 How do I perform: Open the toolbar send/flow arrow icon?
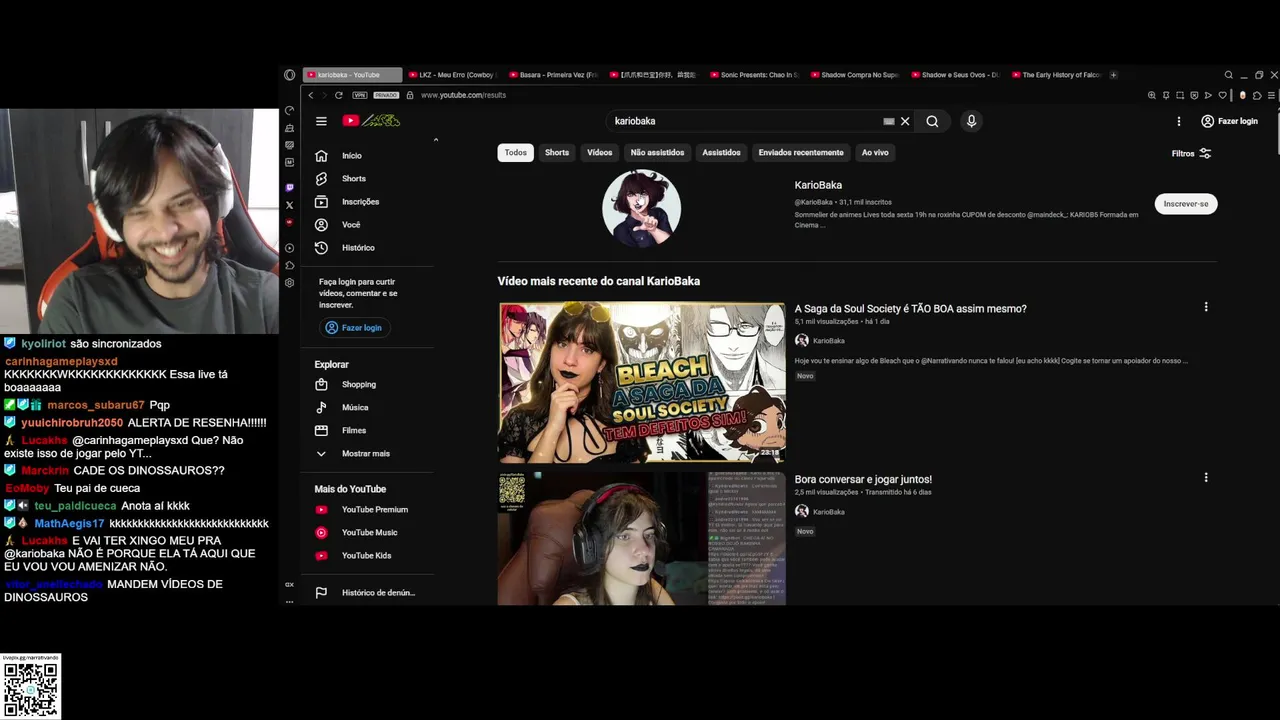click(1208, 95)
